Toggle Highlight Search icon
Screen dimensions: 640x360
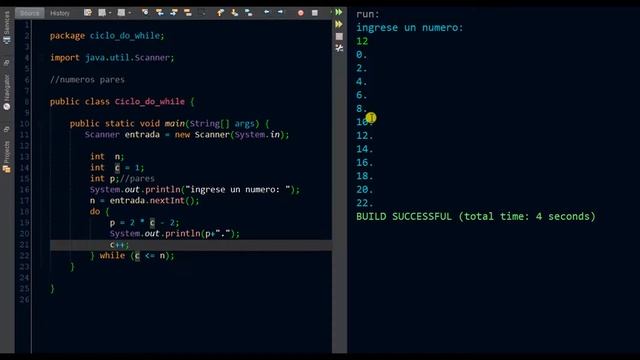coord(187,13)
